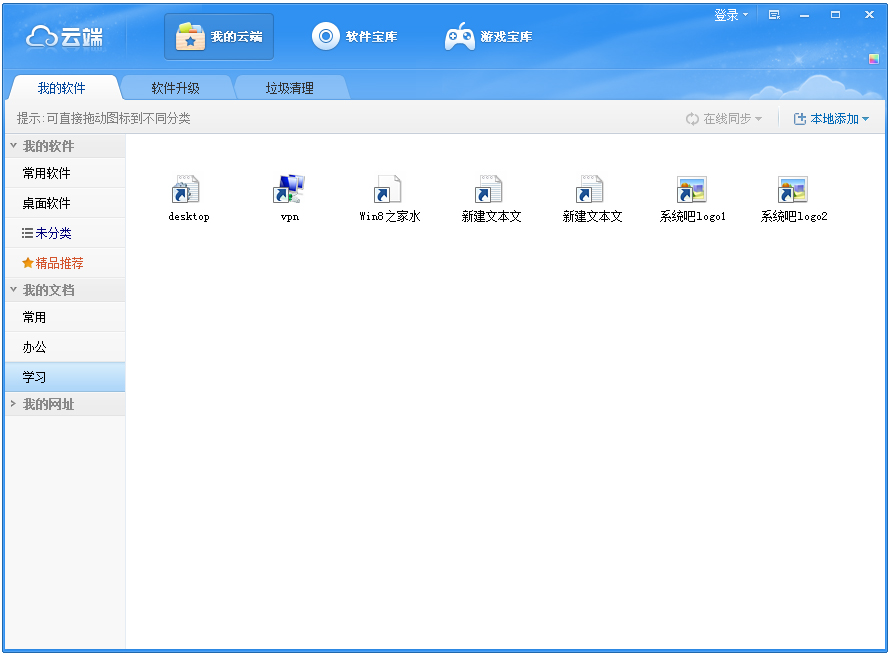Click the 系统吧logo2 file name label
Image resolution: width=892 pixels, height=658 pixels.
coord(794,216)
